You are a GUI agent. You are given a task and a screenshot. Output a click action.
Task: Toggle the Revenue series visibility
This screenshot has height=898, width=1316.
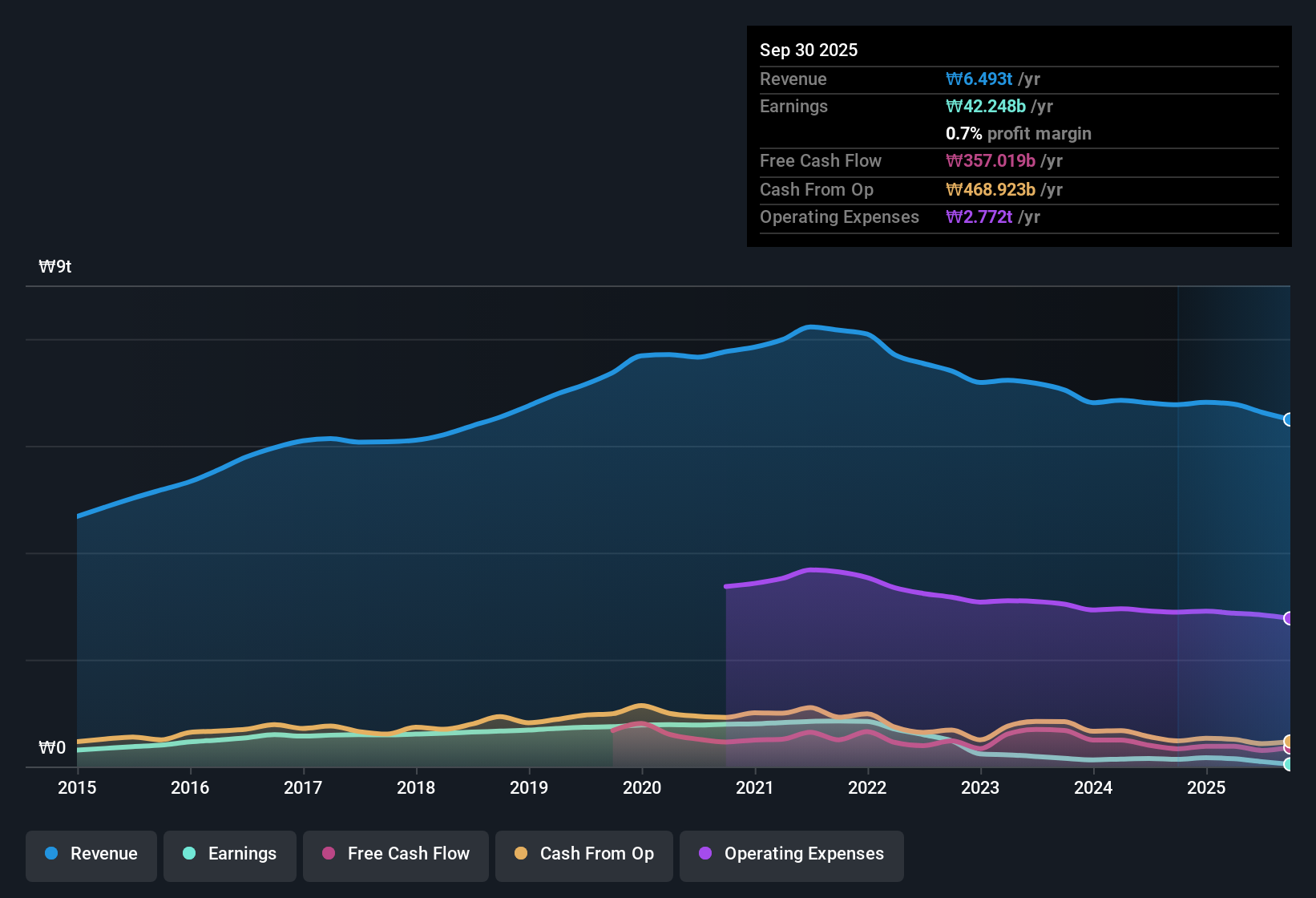coord(91,854)
